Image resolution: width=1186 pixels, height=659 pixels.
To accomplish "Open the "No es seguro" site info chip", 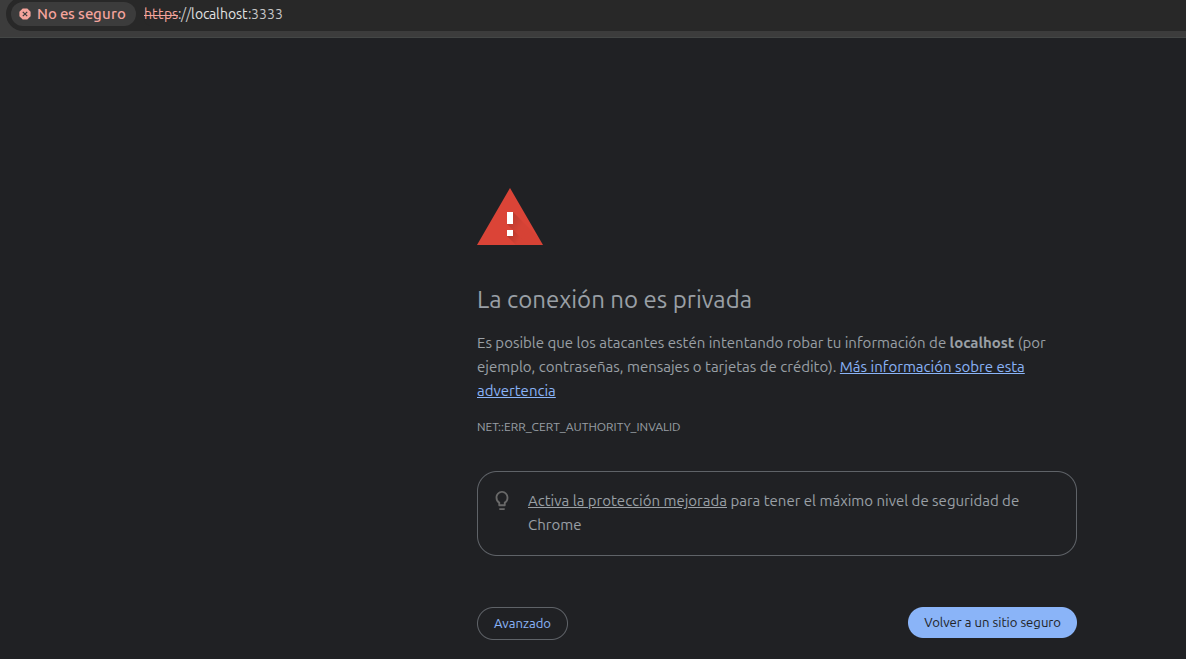I will point(73,14).
